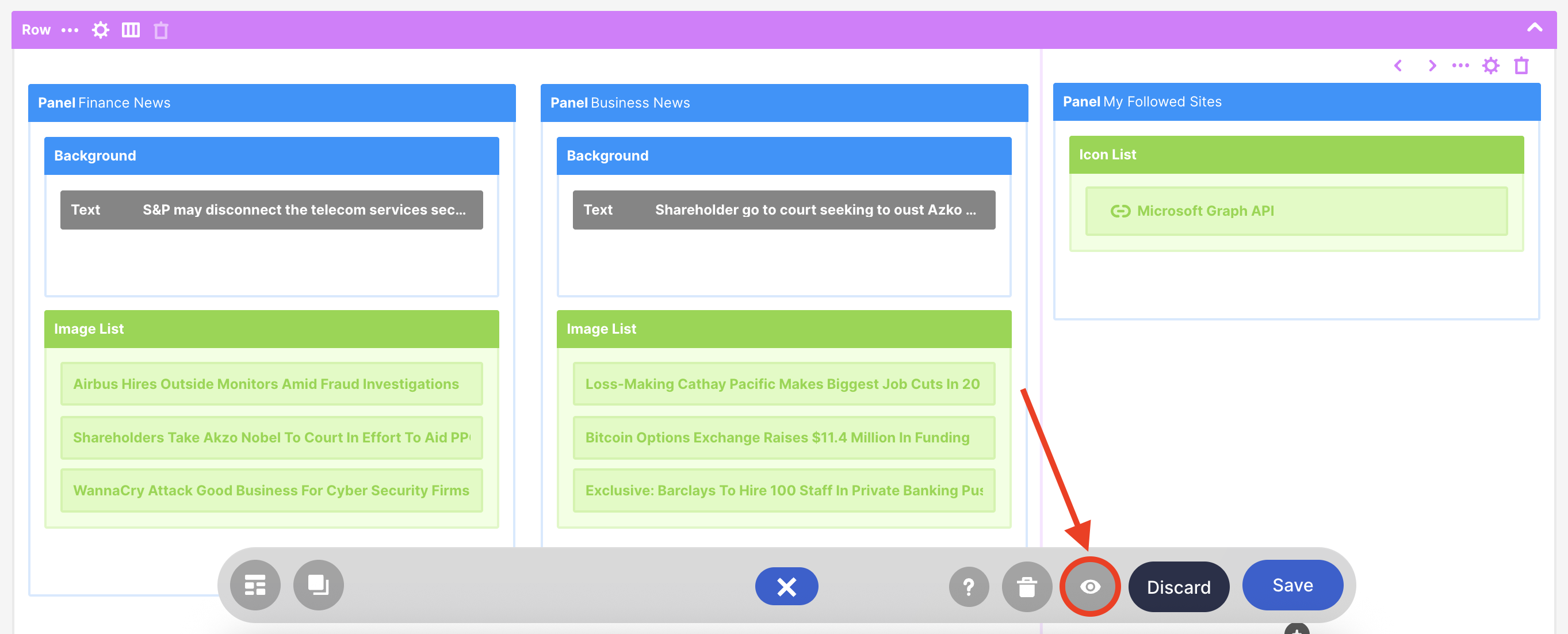Screen dimensions: 1568x634
Task: Delete column using purple trash icon
Action: click(x=1521, y=65)
